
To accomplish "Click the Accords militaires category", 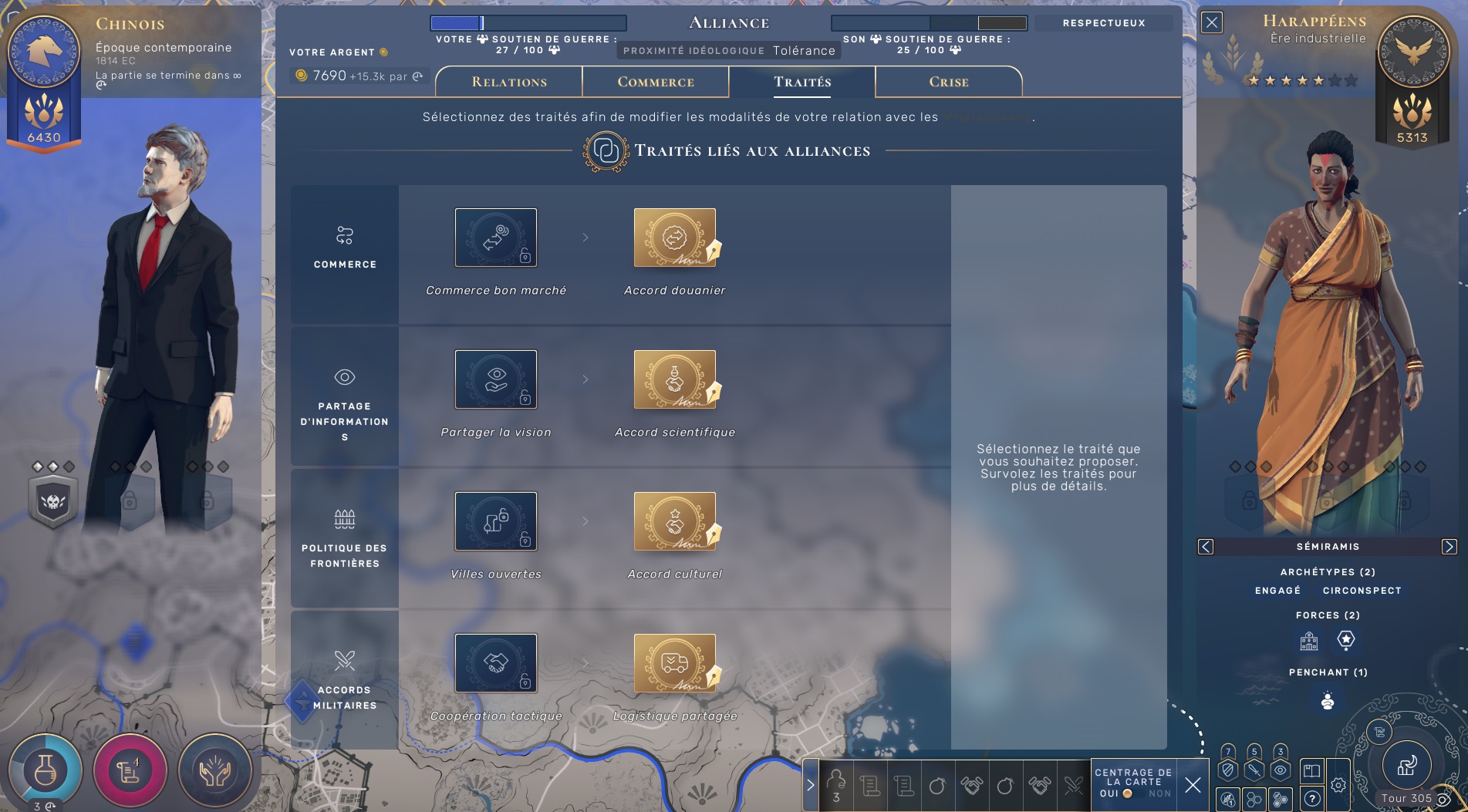I will pyautogui.click(x=345, y=680).
